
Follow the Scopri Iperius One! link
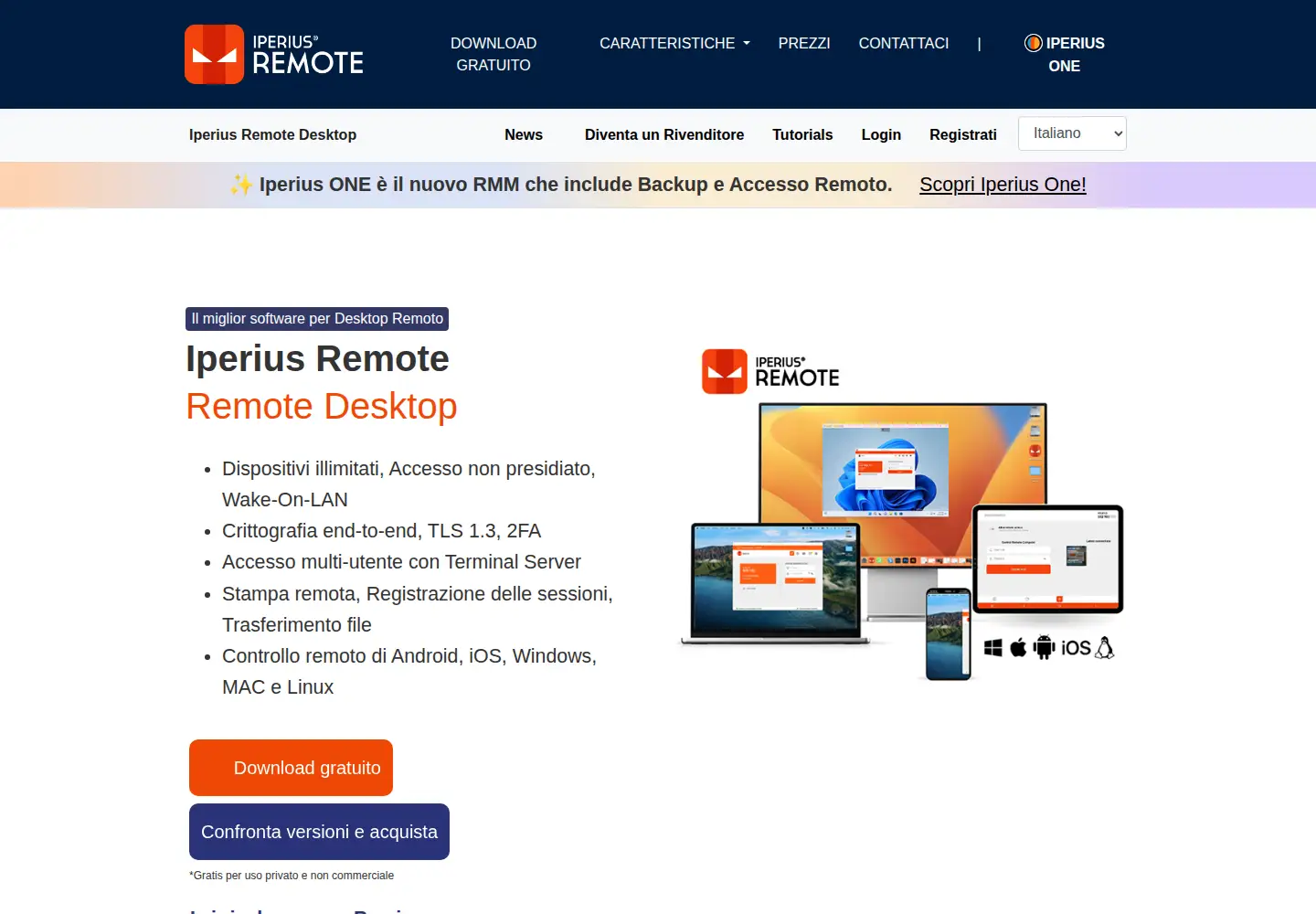click(x=1003, y=185)
